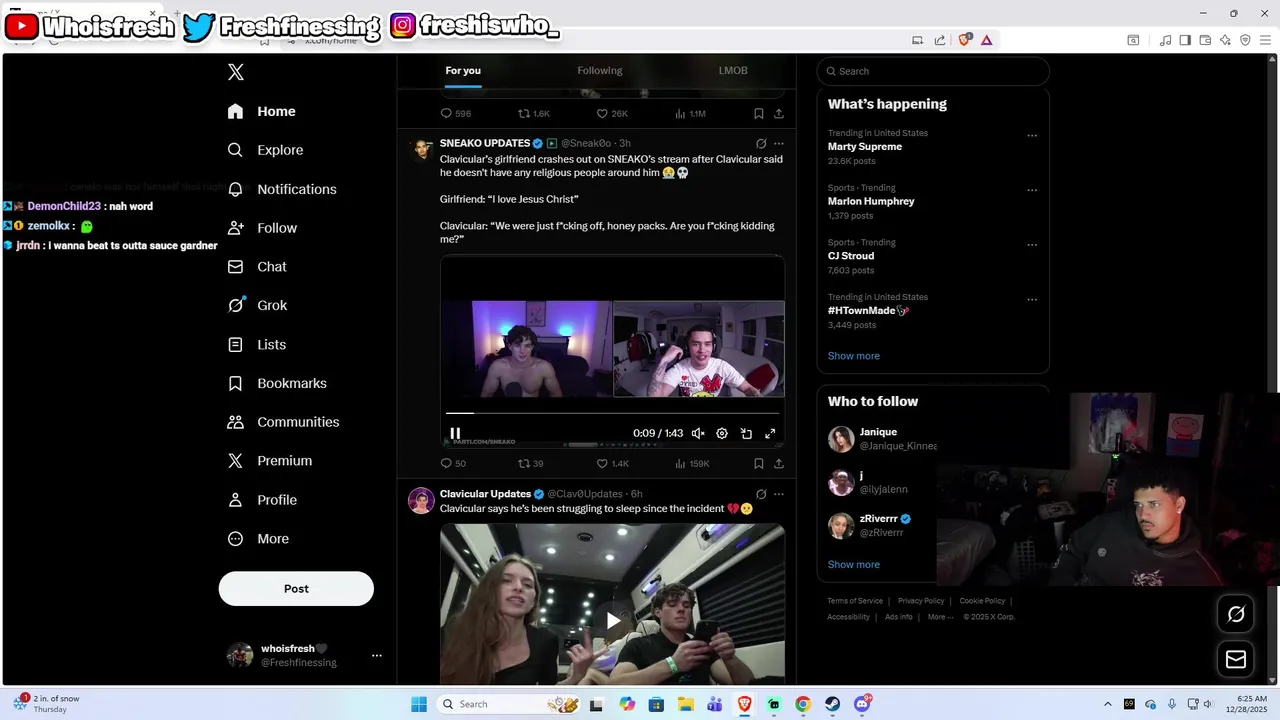Screen dimensions: 1280x720
Task: Bookmark the SNEAKO UPDATES post
Action: [759, 463]
